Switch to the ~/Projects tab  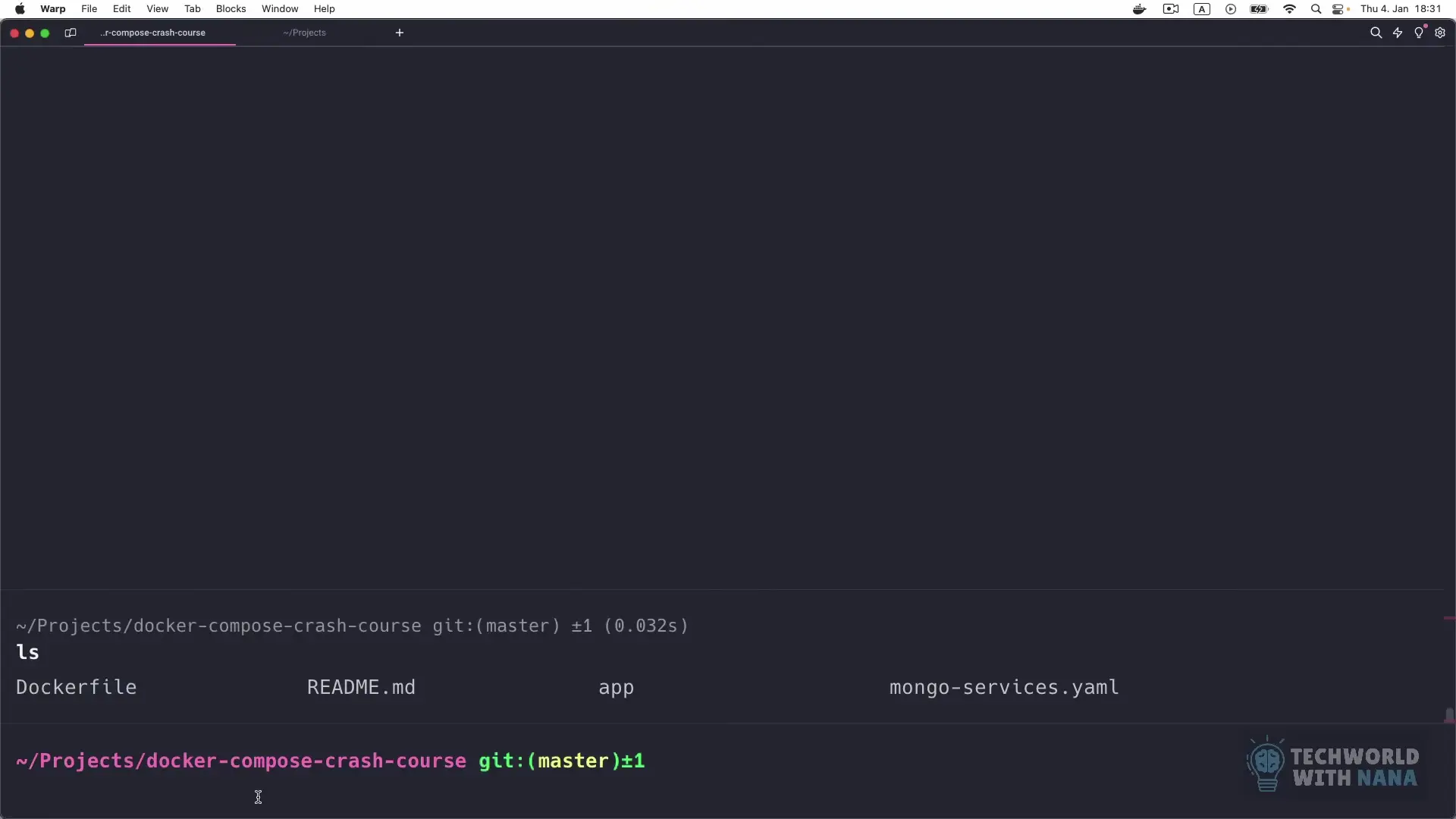pos(305,33)
